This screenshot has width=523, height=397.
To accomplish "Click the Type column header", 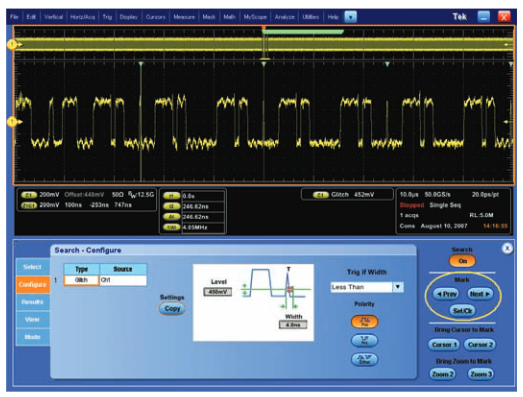I will coord(81,269).
